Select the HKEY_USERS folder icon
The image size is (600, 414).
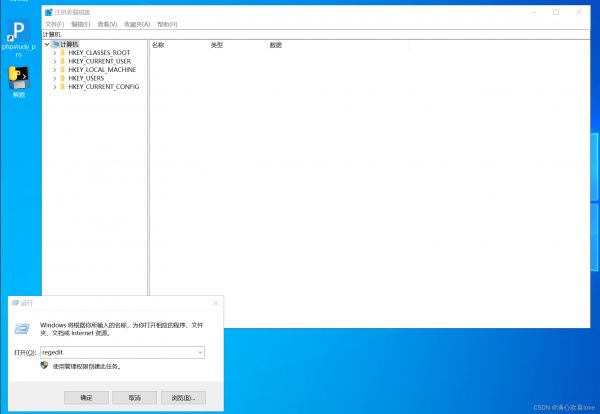coord(62,78)
